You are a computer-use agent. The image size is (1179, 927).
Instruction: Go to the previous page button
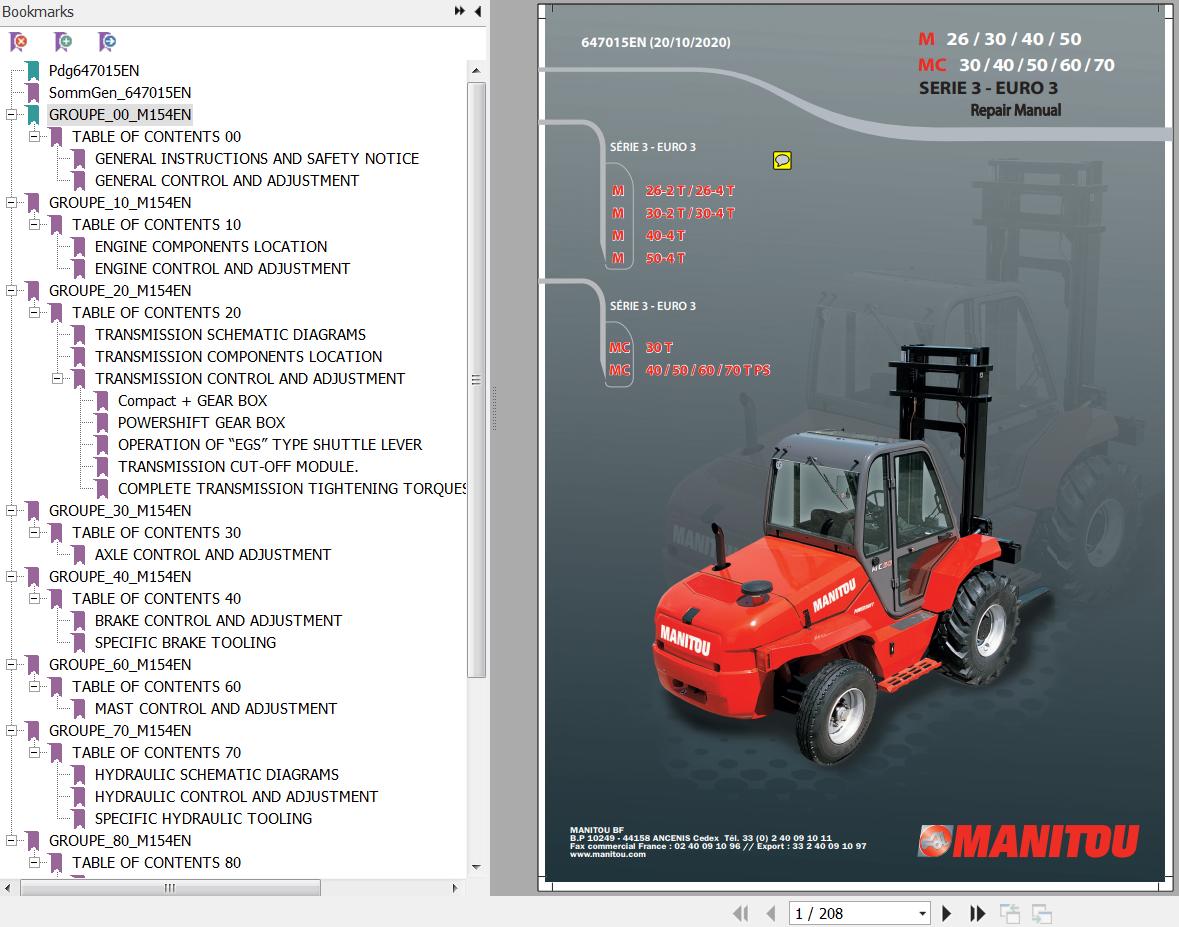771,913
